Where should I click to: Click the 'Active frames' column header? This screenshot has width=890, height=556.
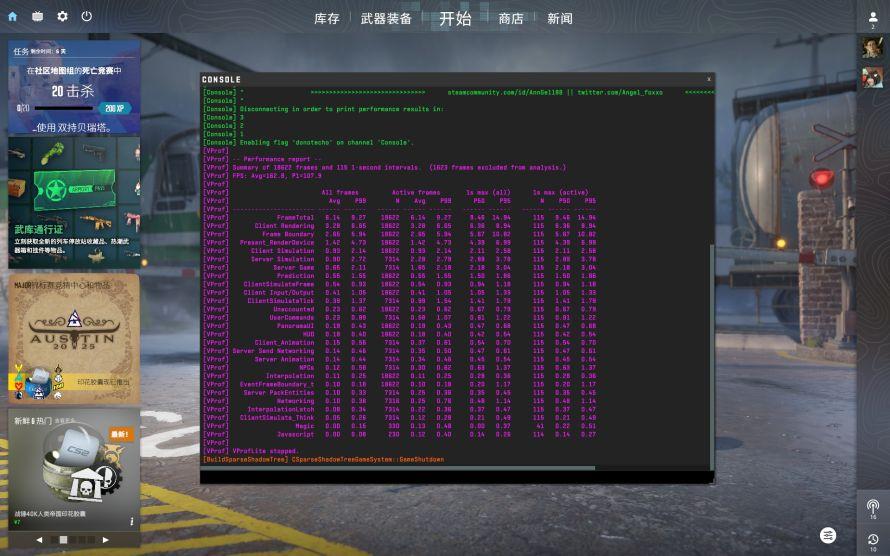click(416, 192)
